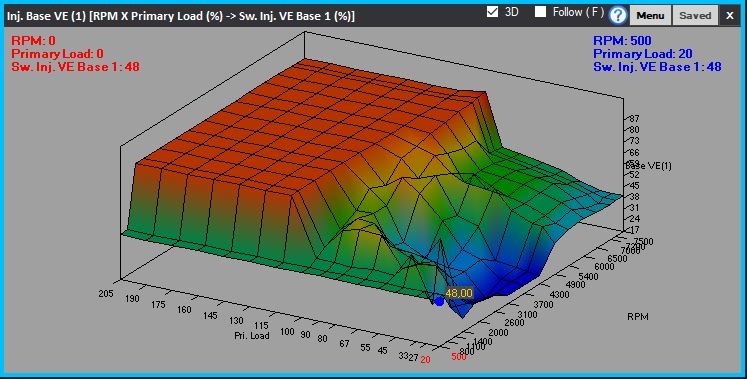Click the yellow 48,00 value label
Viewport: 747px width, 379px height.
459,293
